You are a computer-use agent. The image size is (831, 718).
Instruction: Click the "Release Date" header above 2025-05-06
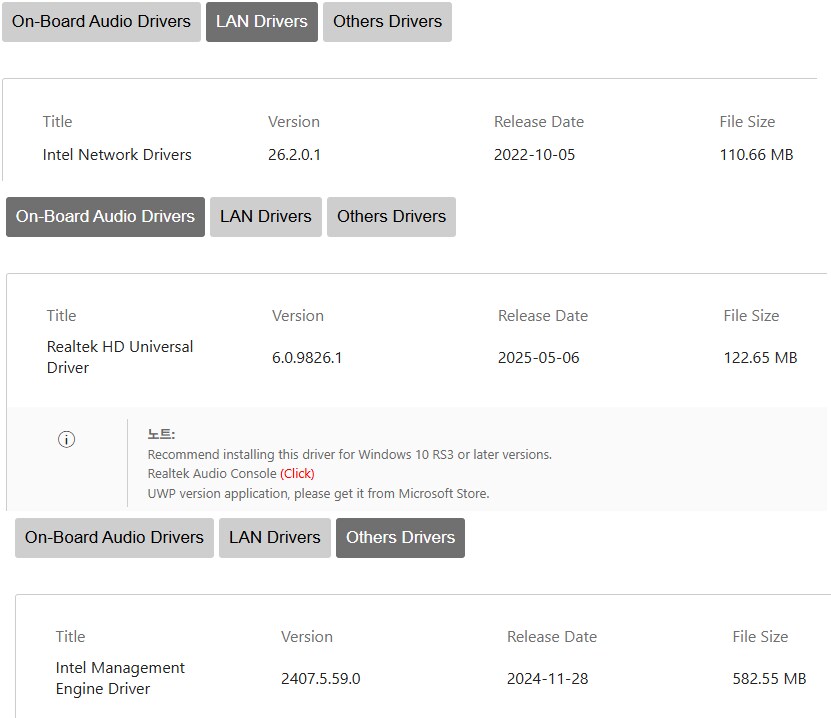tap(543, 316)
